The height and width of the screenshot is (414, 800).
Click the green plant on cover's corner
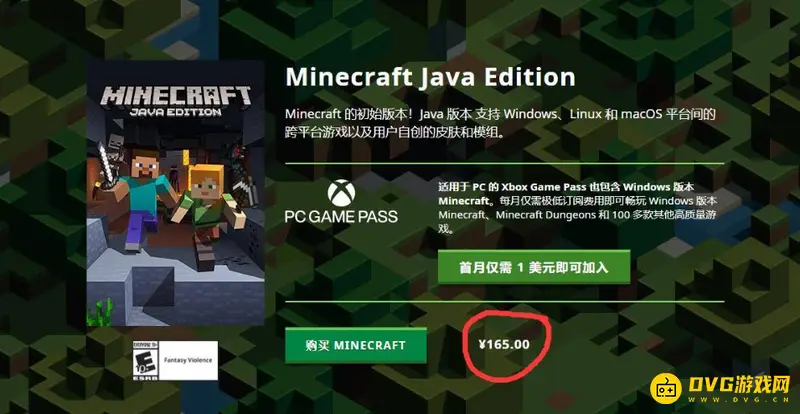point(100,312)
